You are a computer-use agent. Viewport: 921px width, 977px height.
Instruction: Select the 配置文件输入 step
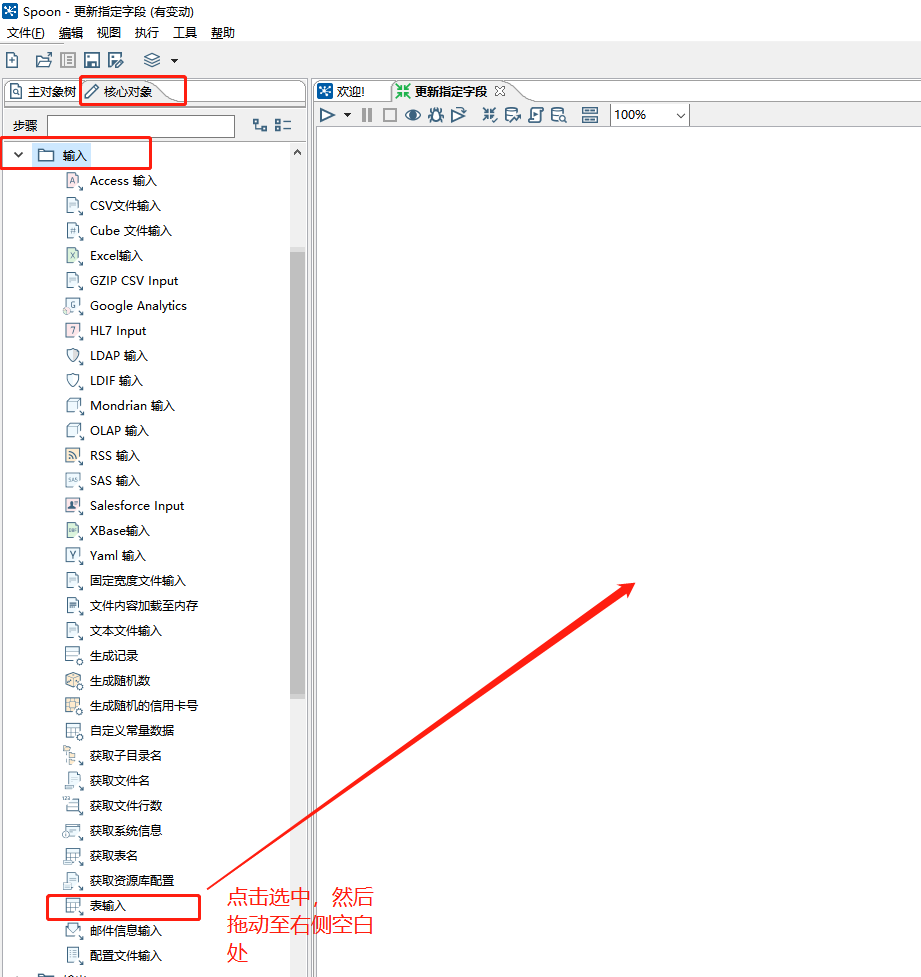(113, 956)
